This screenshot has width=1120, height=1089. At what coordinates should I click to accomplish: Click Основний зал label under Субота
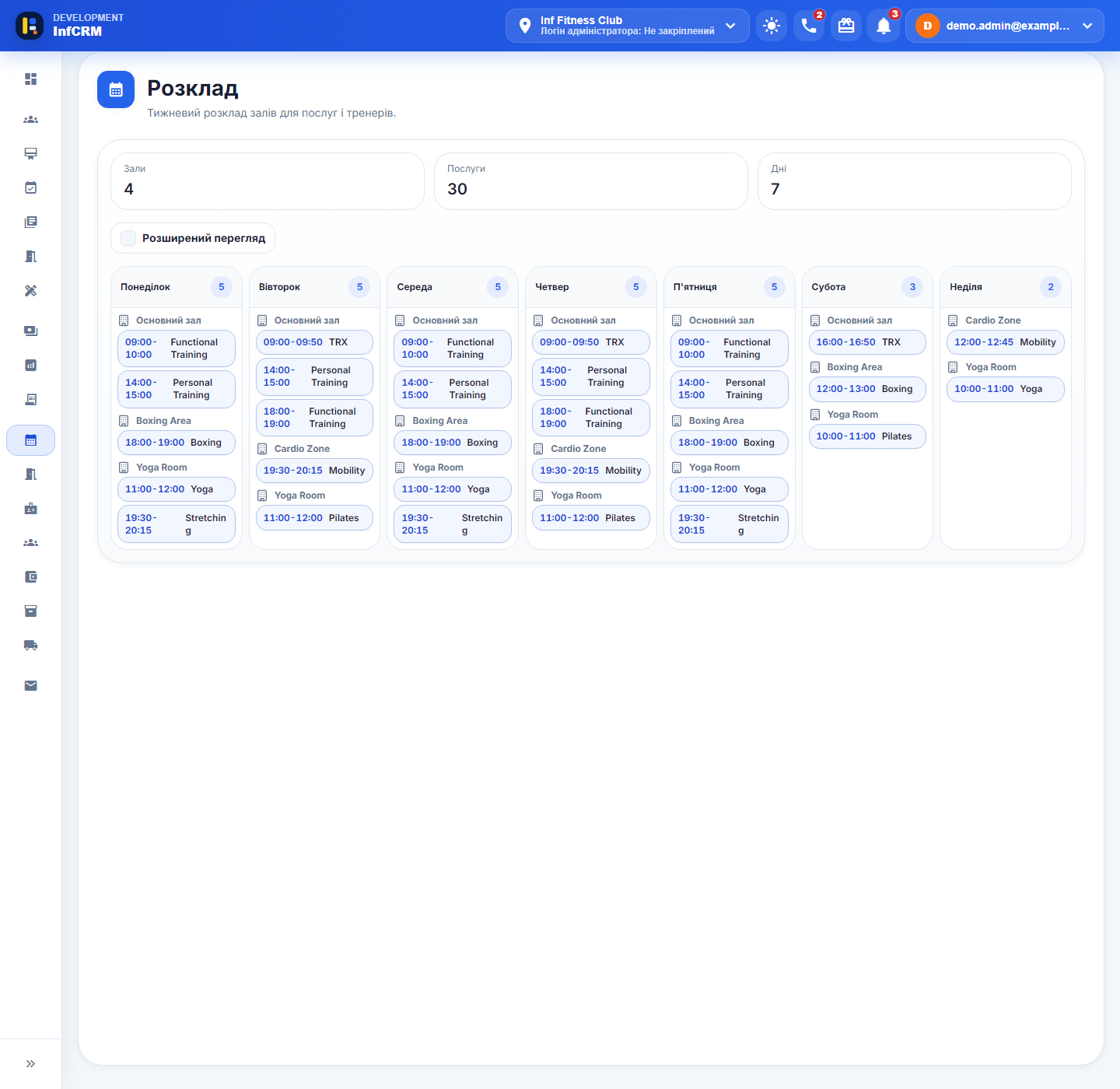(859, 320)
